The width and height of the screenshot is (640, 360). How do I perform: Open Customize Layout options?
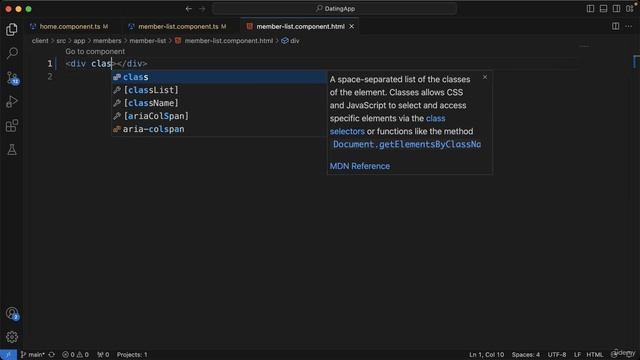[629, 9]
